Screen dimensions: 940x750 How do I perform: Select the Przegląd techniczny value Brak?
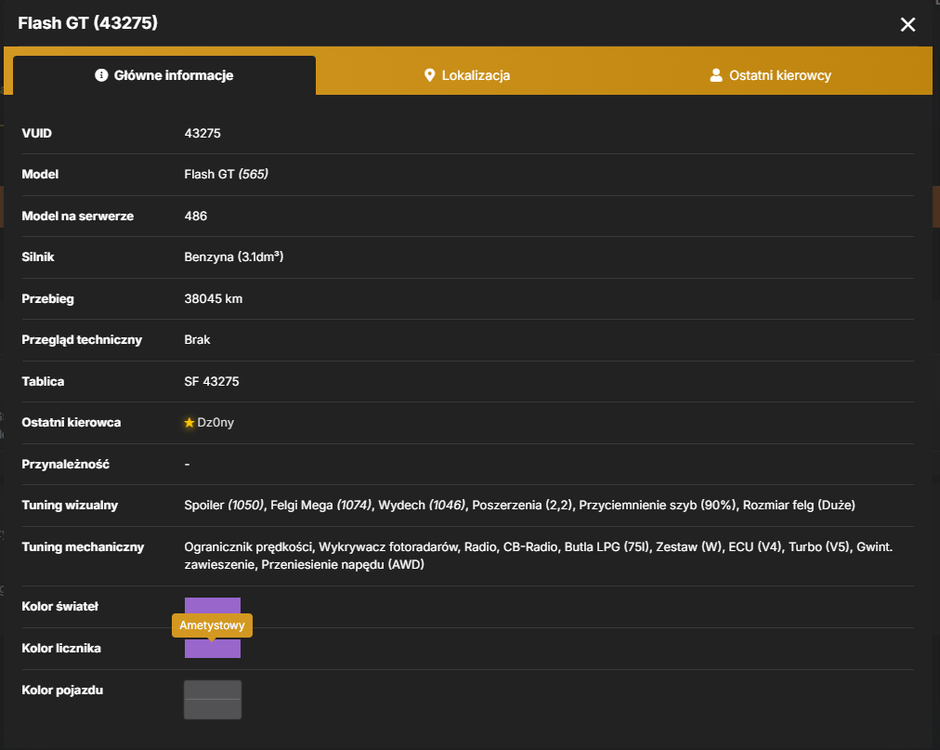(197, 339)
